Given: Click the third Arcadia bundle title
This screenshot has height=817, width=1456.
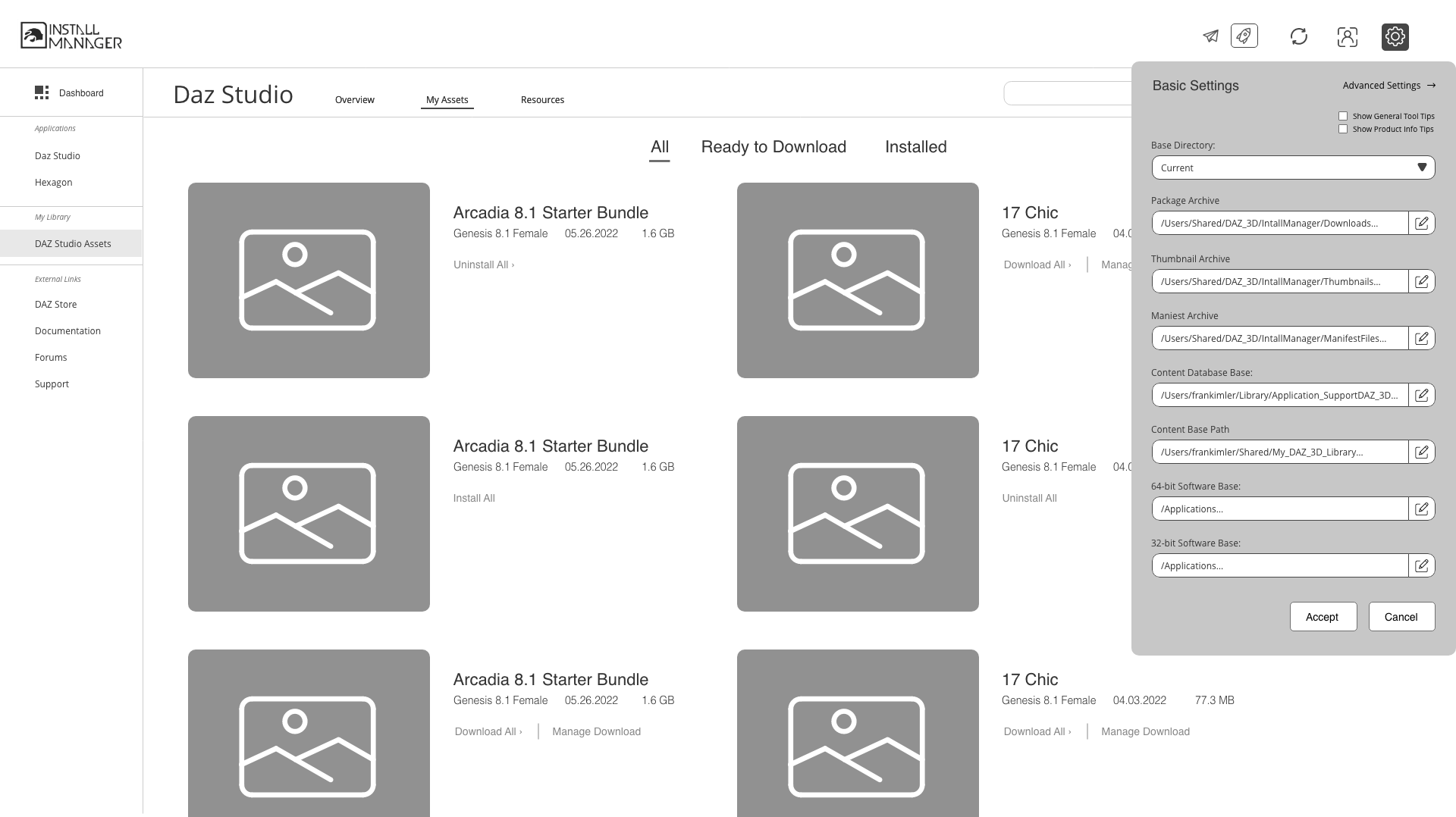Looking at the screenshot, I should point(551,680).
